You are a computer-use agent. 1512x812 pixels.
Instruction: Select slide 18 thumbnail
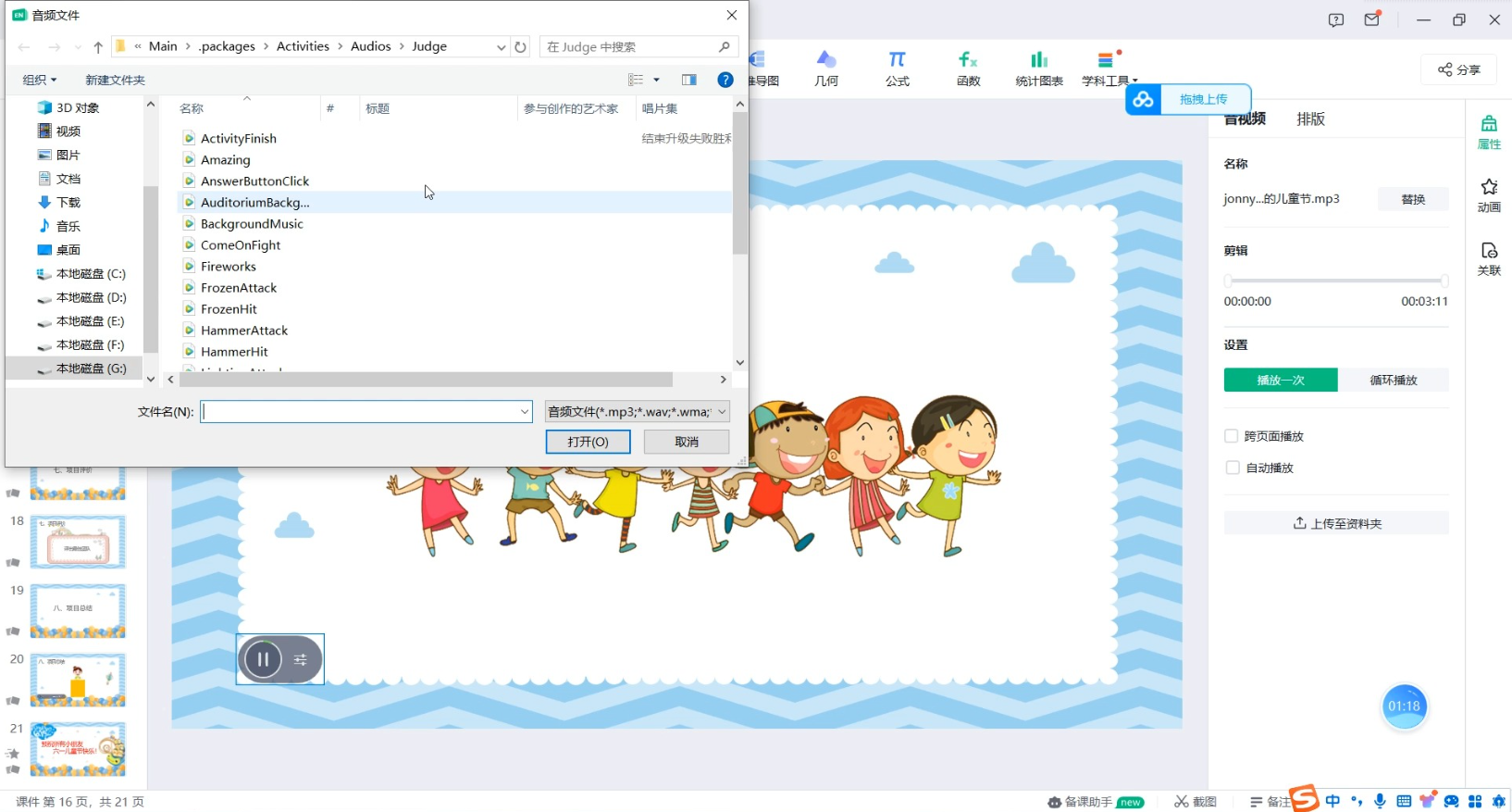click(78, 542)
